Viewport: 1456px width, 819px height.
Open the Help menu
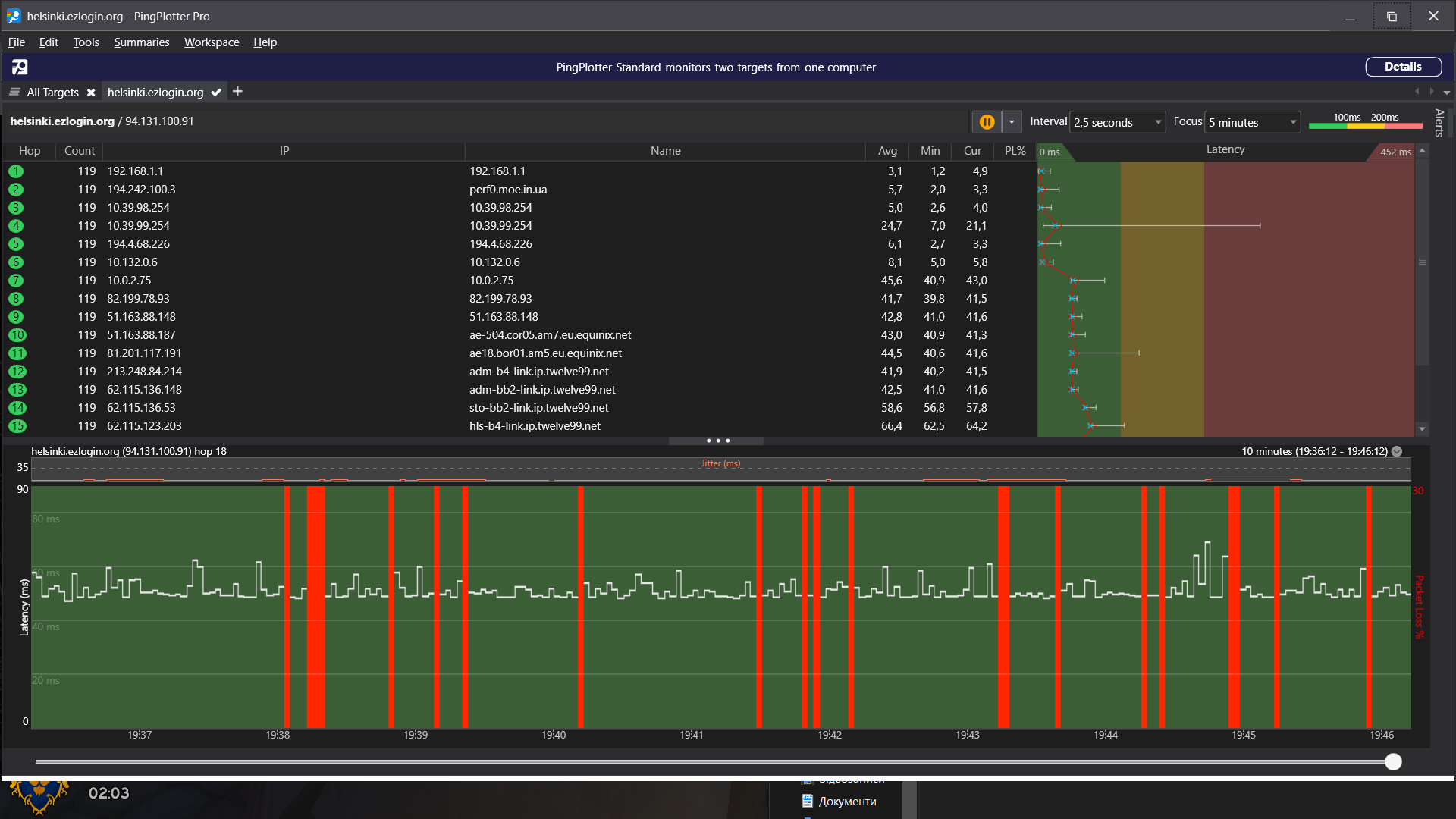tap(265, 42)
